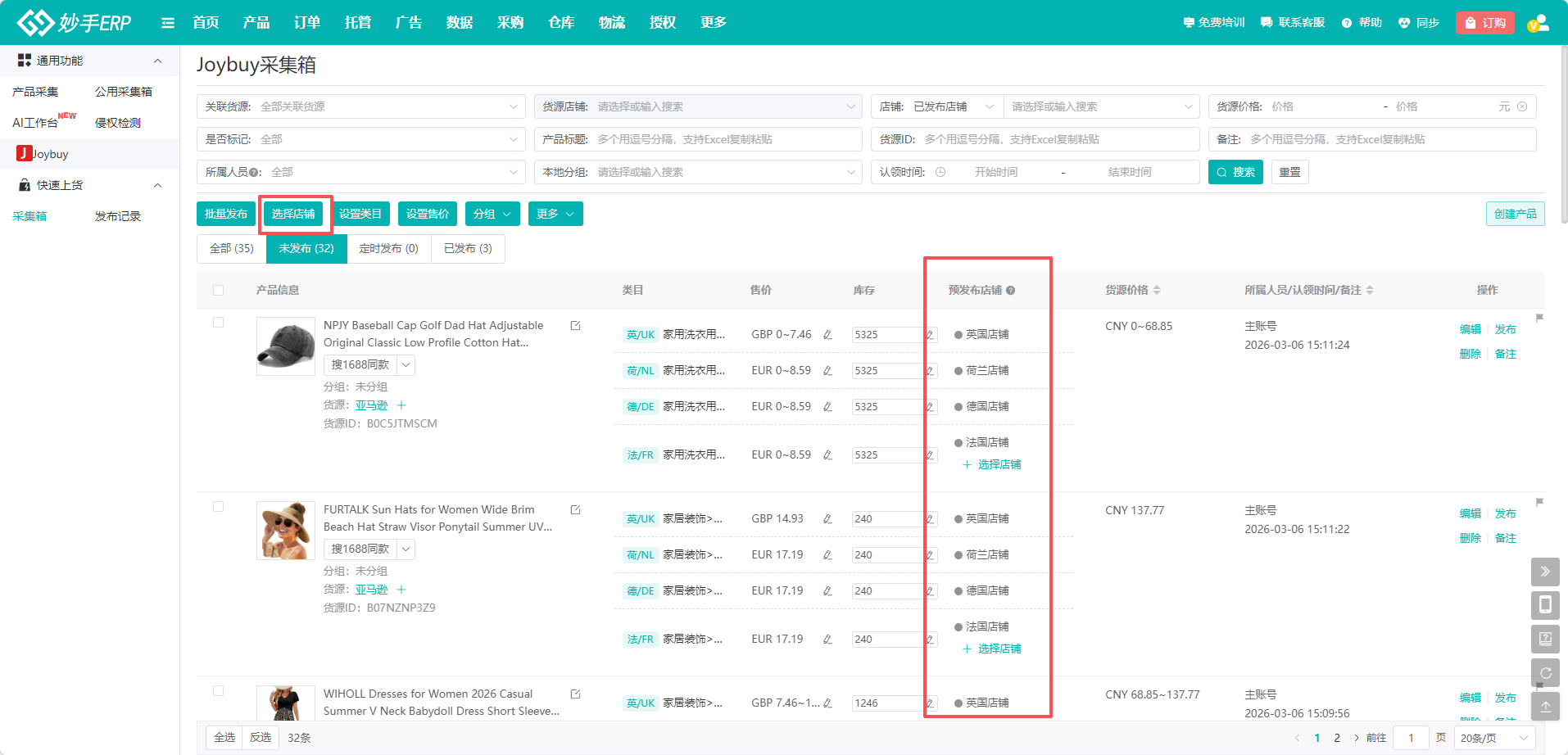Click the flag marker icon on first product row
The height and width of the screenshot is (755, 1568).
click(1539, 318)
